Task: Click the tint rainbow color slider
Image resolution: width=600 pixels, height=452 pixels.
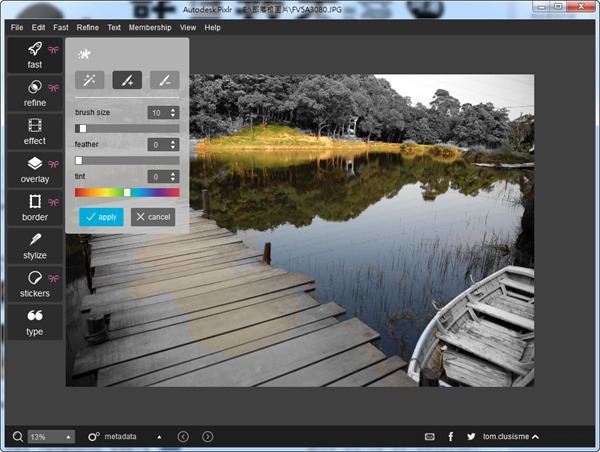Action: pos(127,193)
